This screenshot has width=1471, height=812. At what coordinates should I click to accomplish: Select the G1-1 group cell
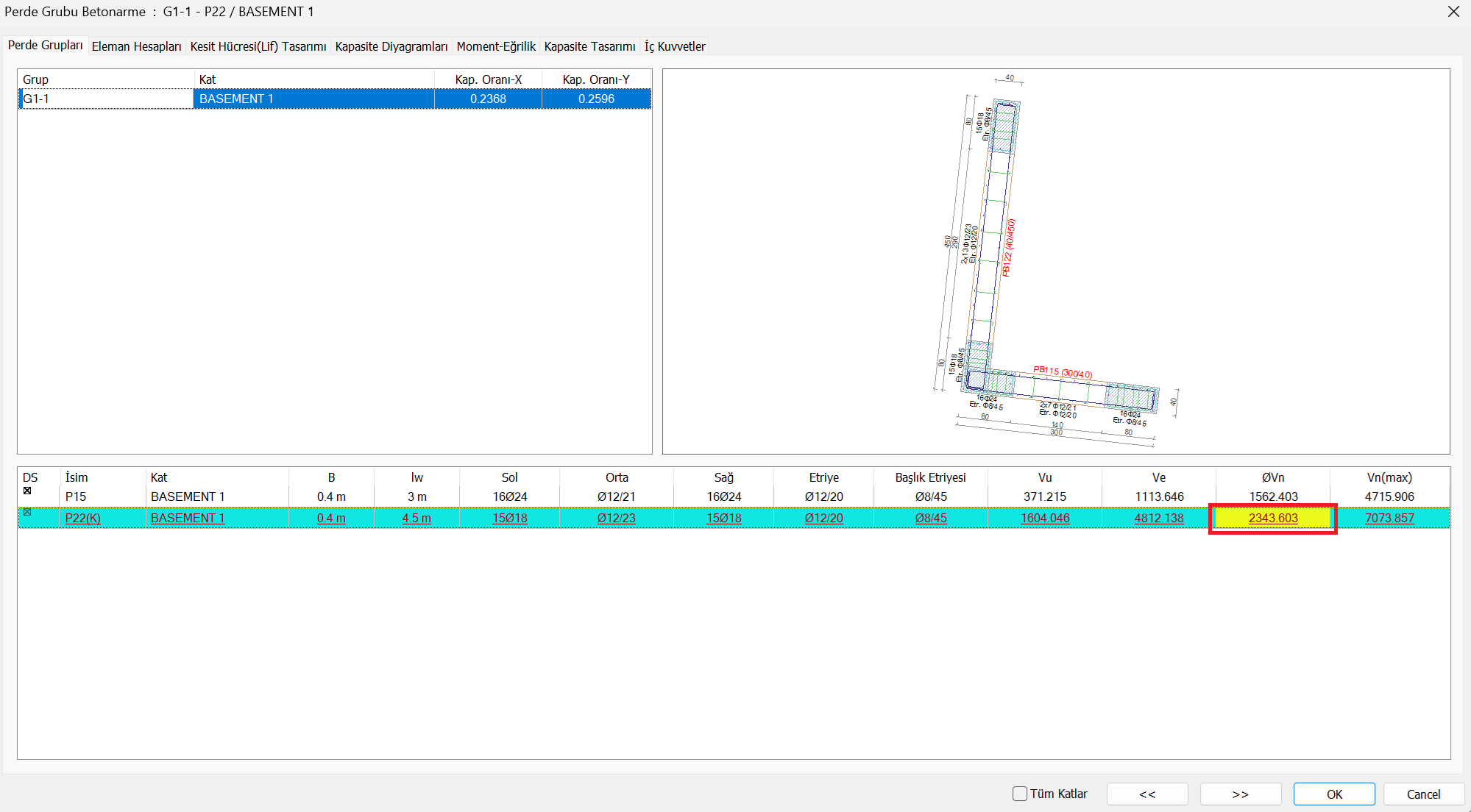coord(106,99)
